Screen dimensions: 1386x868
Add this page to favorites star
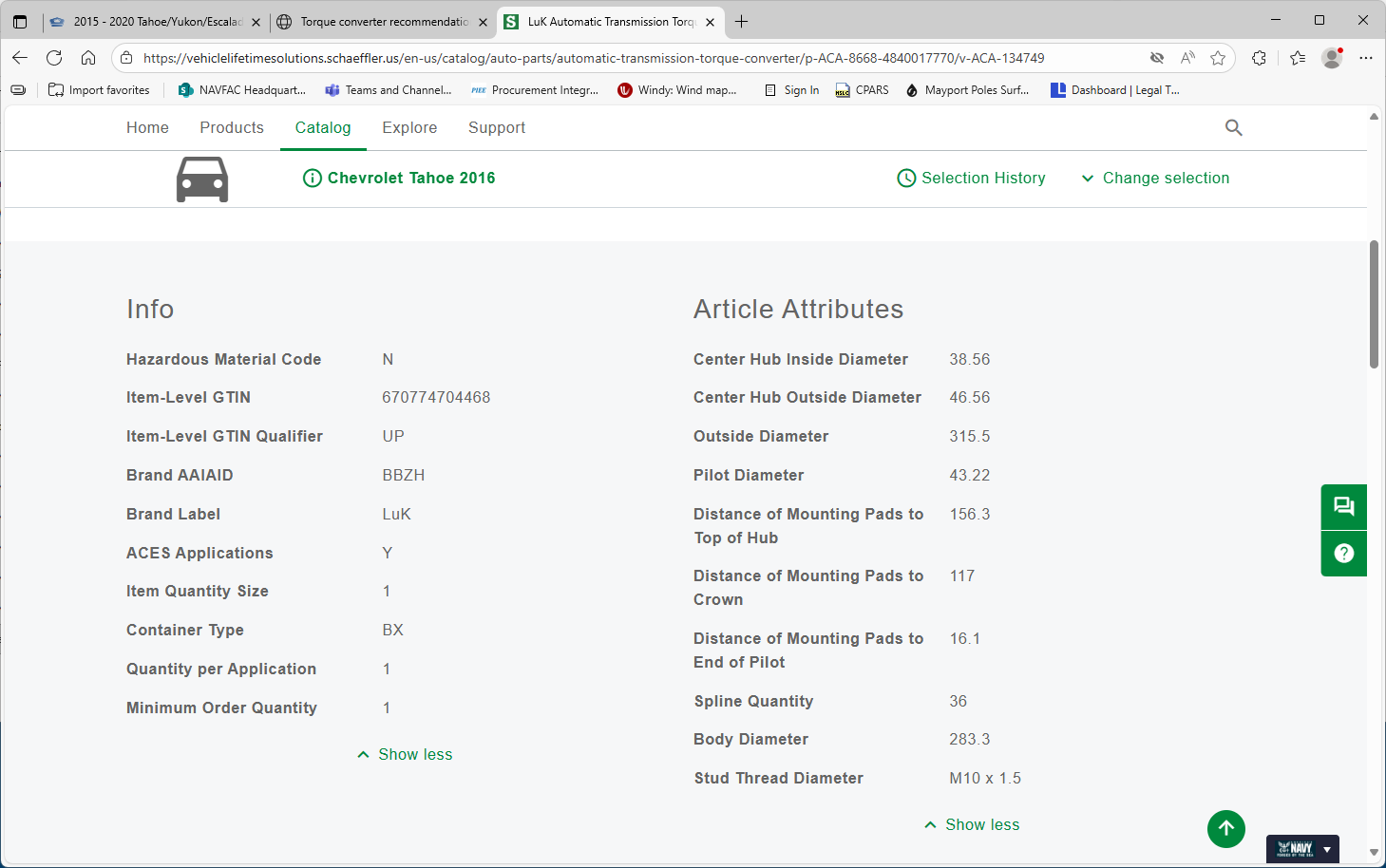(1218, 58)
